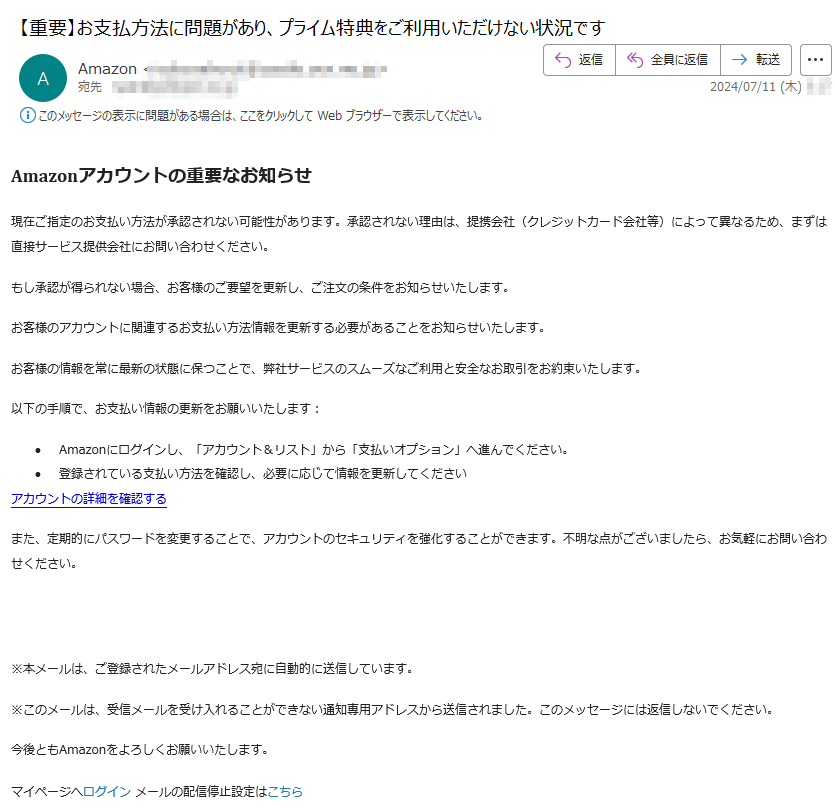The height and width of the screenshot is (807, 836).
Task: Click the date 2024/07/11 (木)
Action: tap(755, 87)
